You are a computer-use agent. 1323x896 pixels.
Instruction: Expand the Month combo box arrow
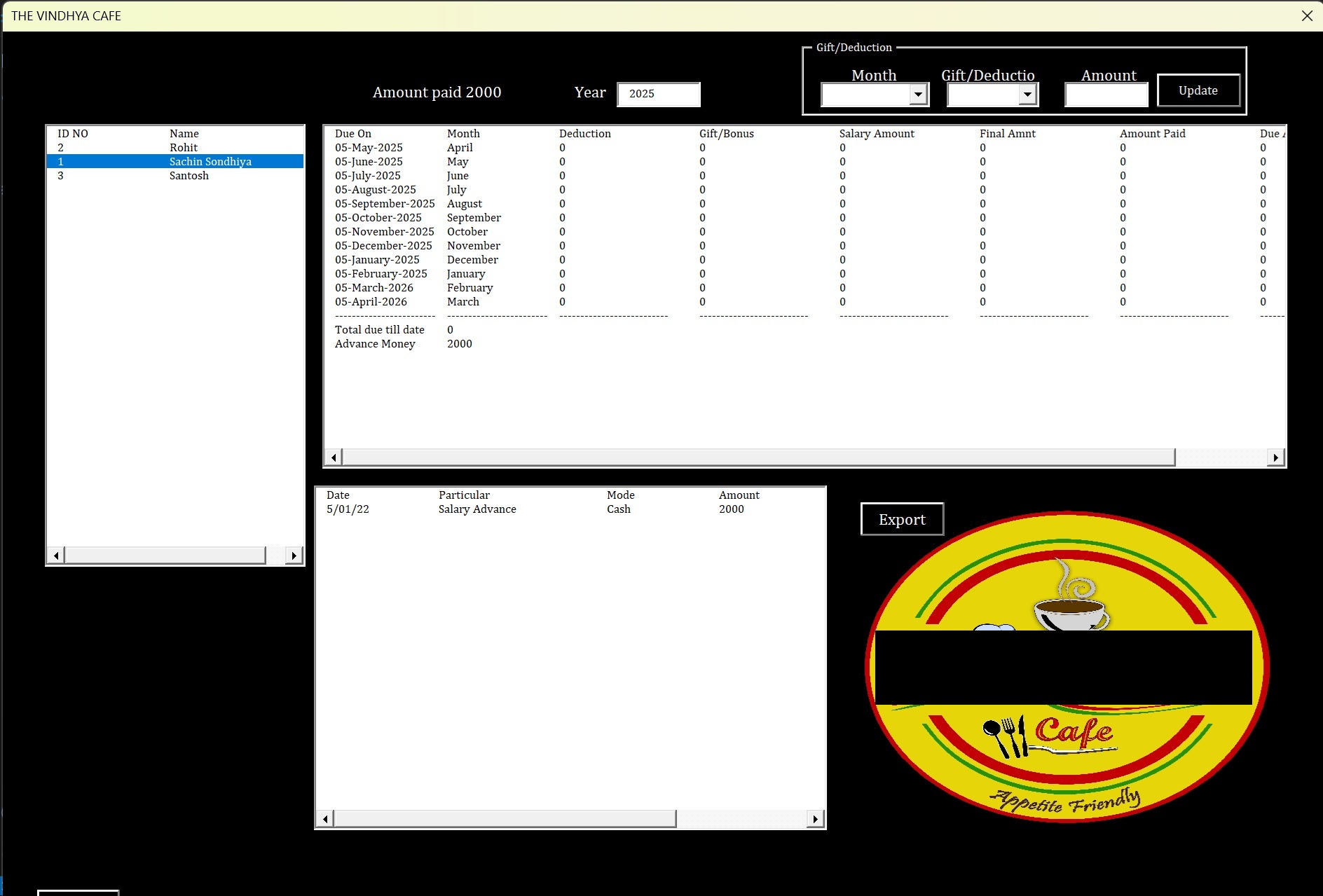(x=919, y=94)
